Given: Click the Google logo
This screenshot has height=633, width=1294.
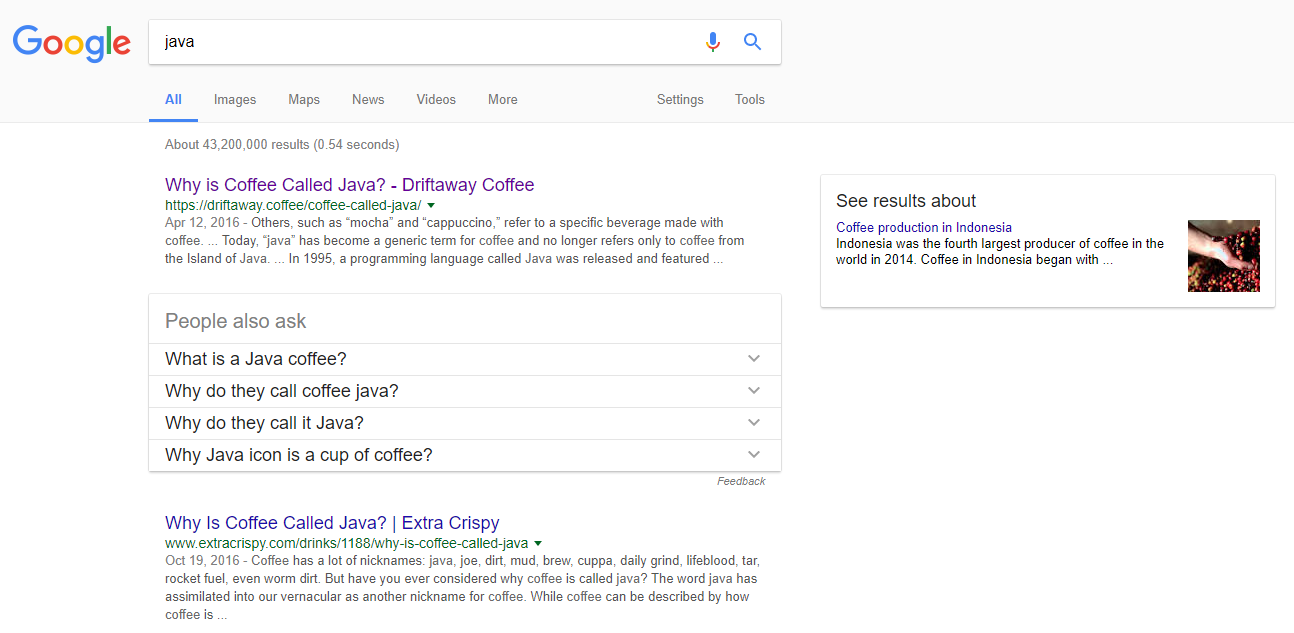Looking at the screenshot, I should pos(72,44).
